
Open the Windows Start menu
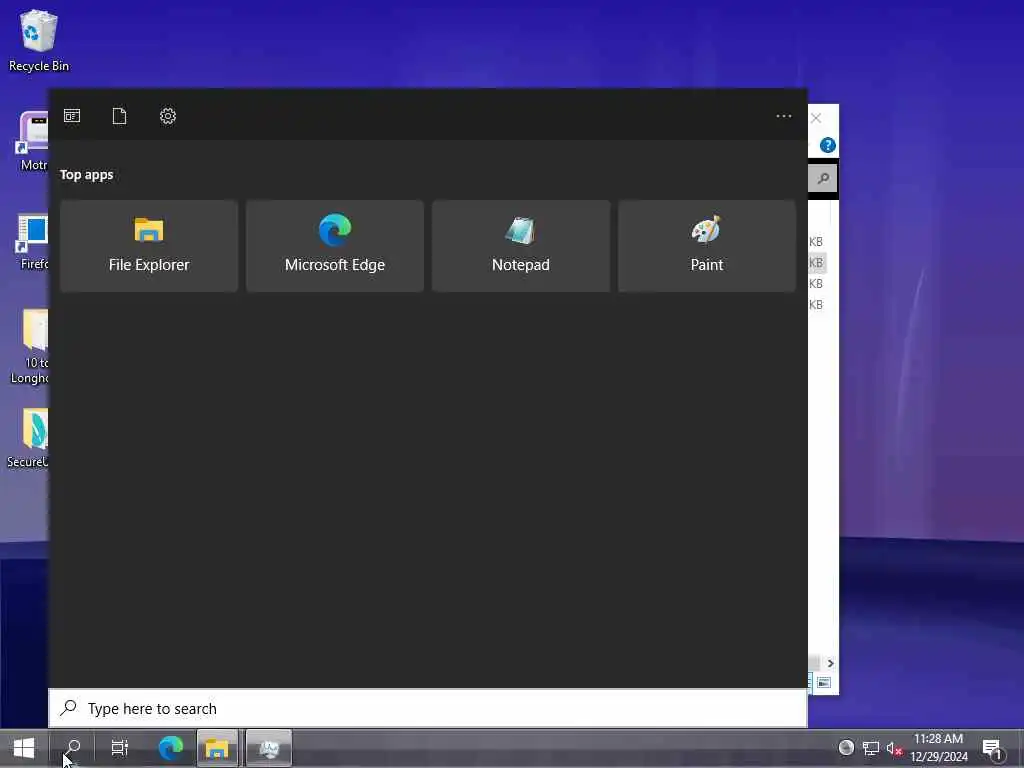pos(24,748)
